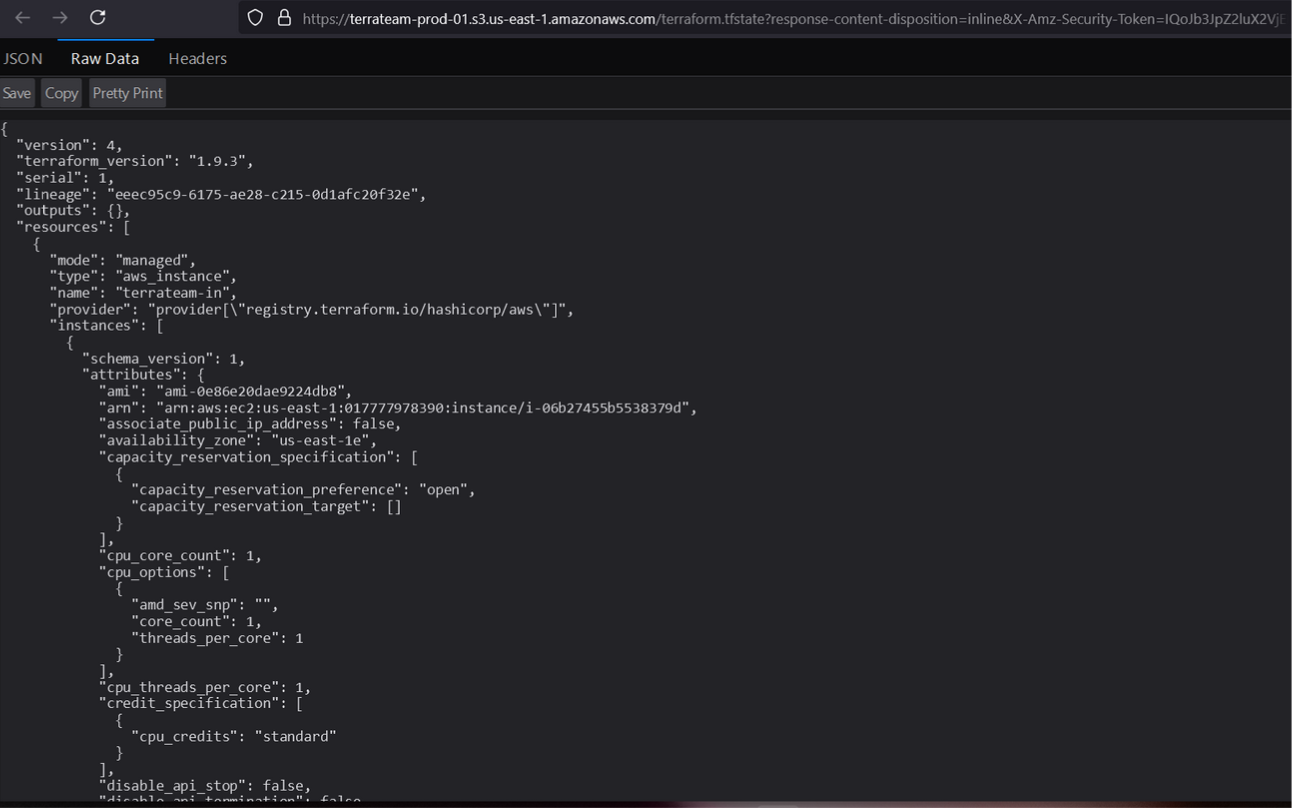Viewport: 1292px width, 808px height.
Task: Click the "mode": "managed" line
Action: 123,260
